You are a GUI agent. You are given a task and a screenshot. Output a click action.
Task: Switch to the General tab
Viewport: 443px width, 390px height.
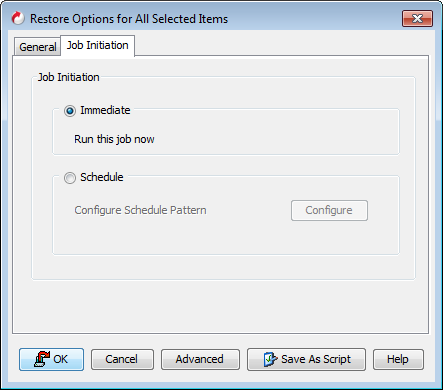tap(38, 47)
